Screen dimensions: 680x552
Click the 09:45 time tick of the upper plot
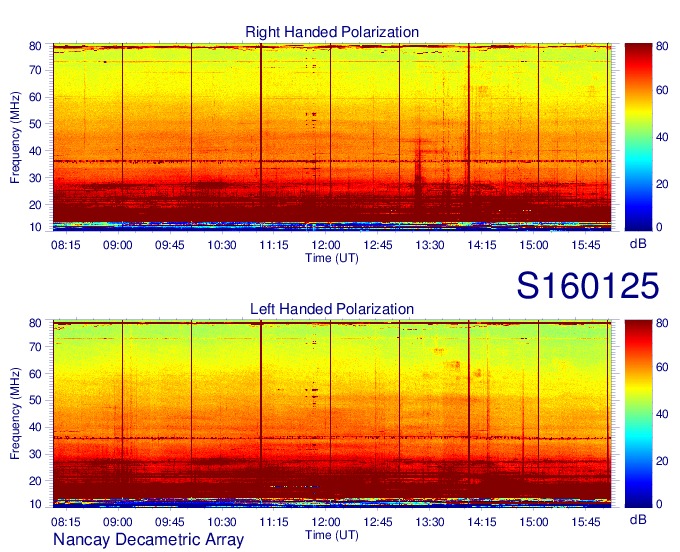(x=170, y=245)
